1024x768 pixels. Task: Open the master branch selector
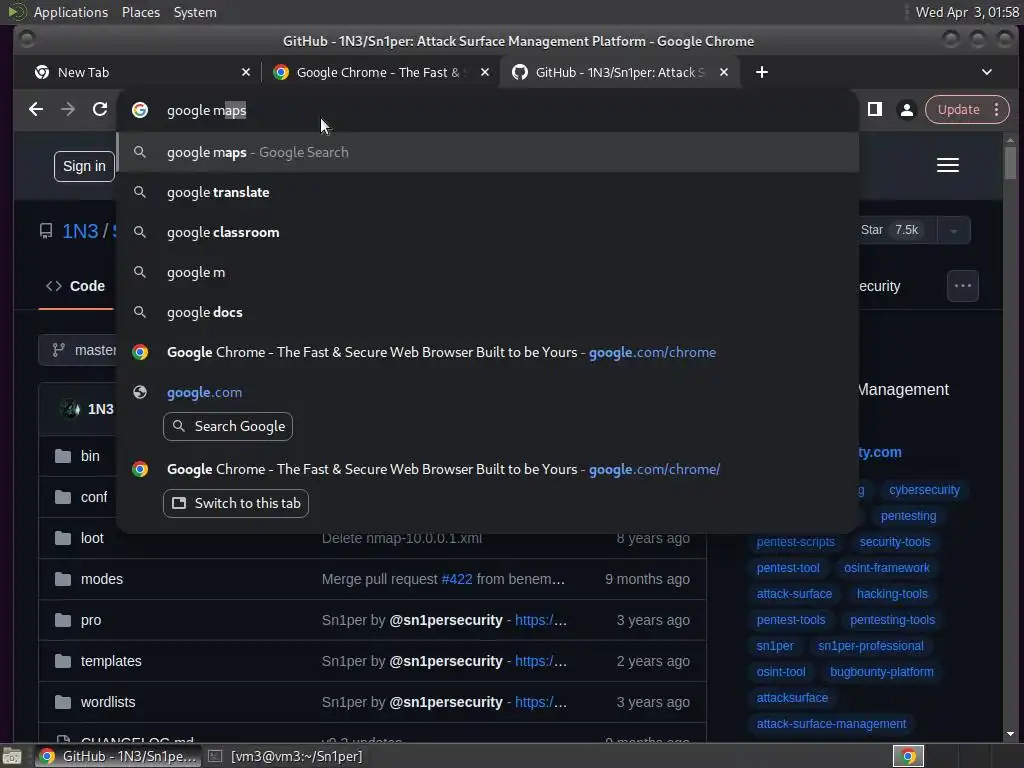78,350
